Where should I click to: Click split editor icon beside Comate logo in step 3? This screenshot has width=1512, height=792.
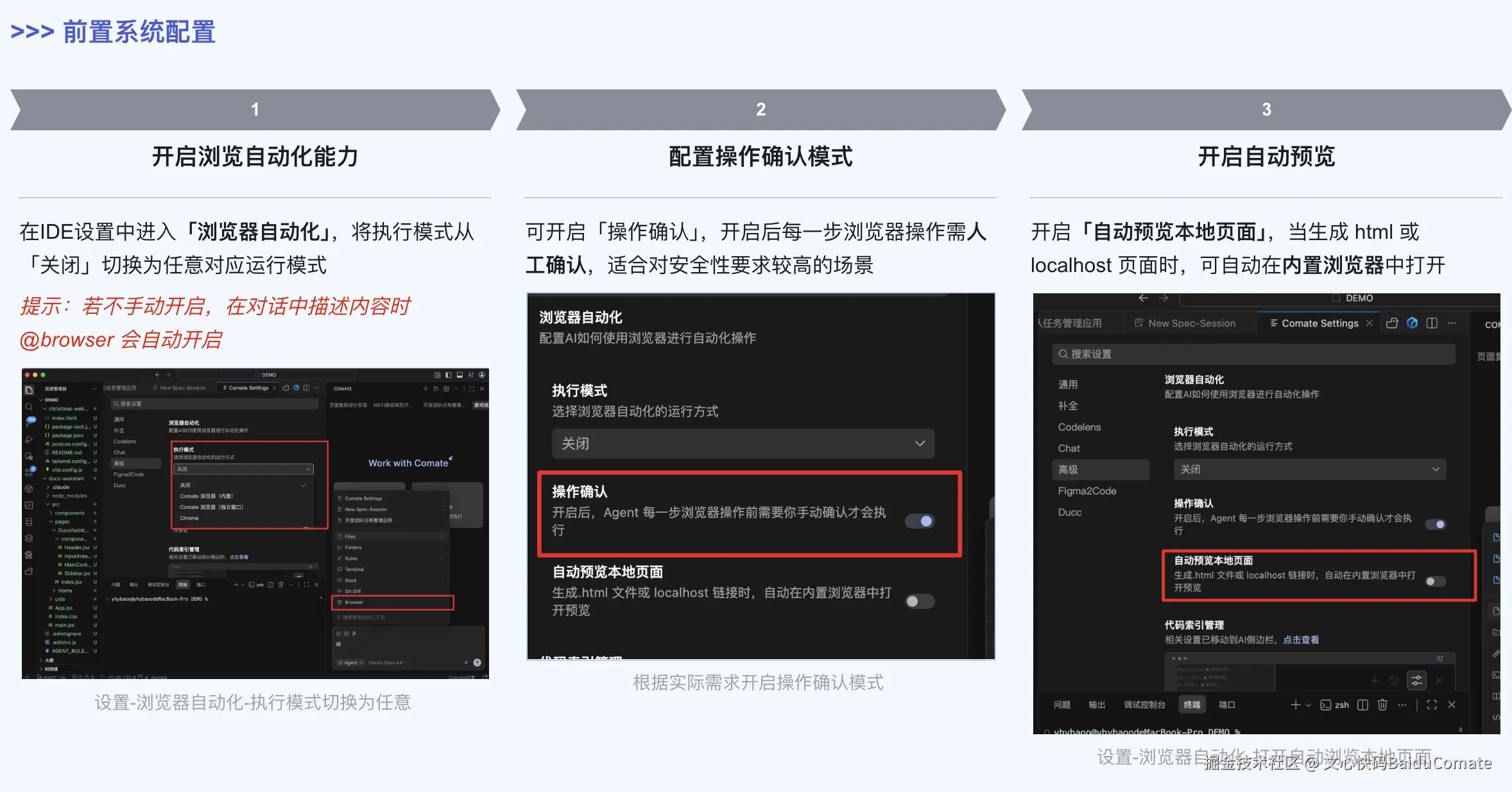1432,323
